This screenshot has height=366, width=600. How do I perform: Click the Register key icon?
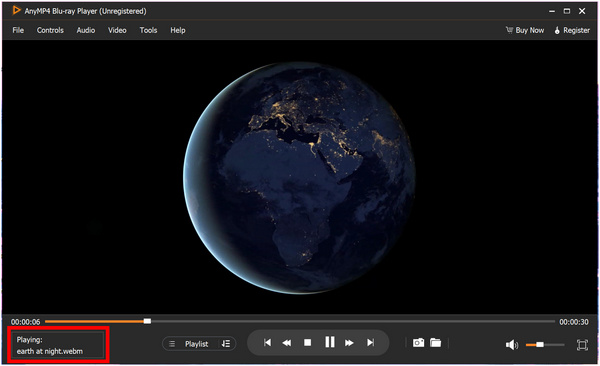click(557, 30)
